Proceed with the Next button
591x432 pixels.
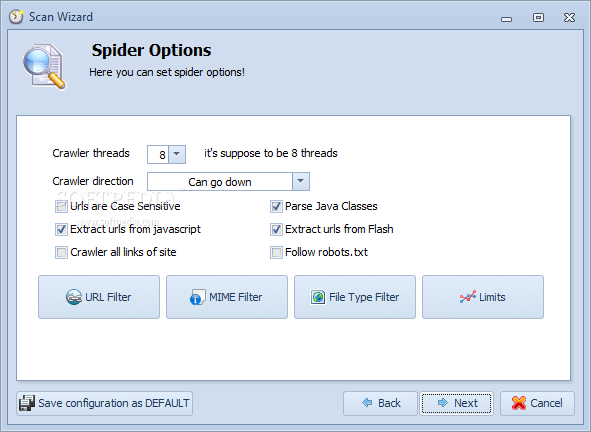click(456, 403)
